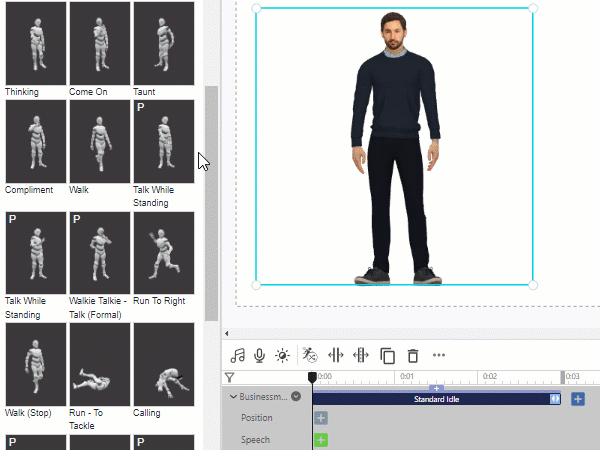Select the Walk (Stop) action thumbnail

(x=36, y=364)
